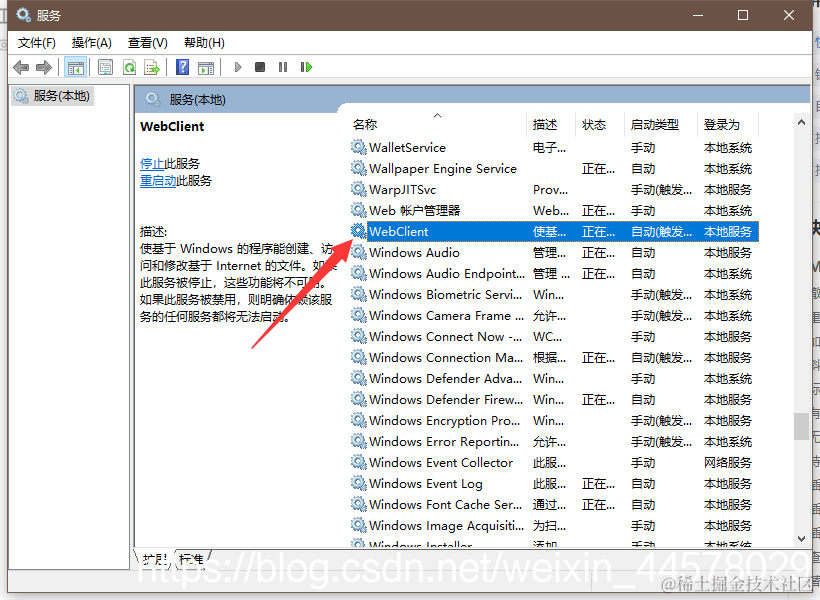Click WC... description of Windows Connect Now
Screen dimensions: 820x600
547,336
